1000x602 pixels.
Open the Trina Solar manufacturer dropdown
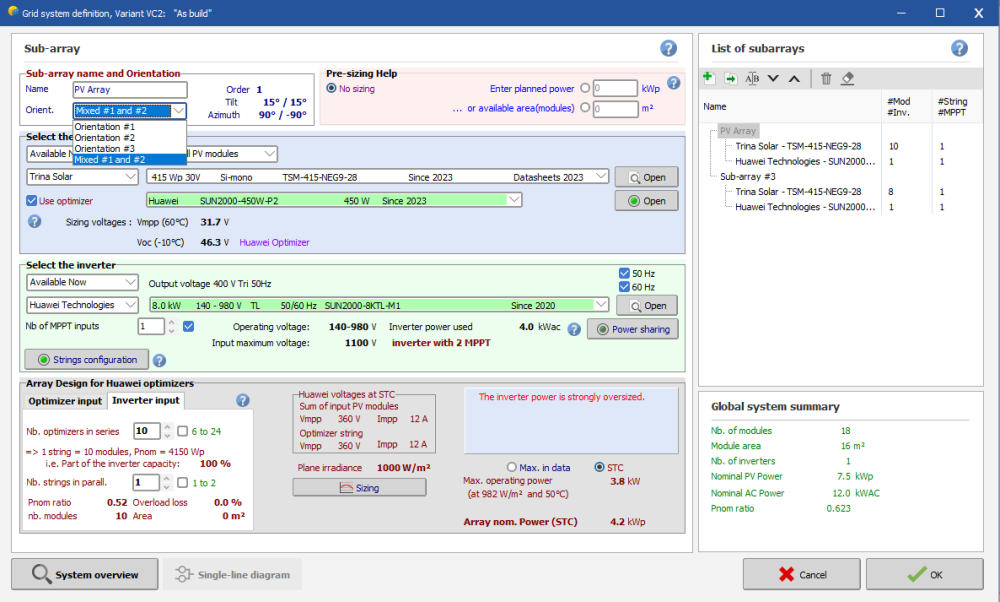[82, 176]
